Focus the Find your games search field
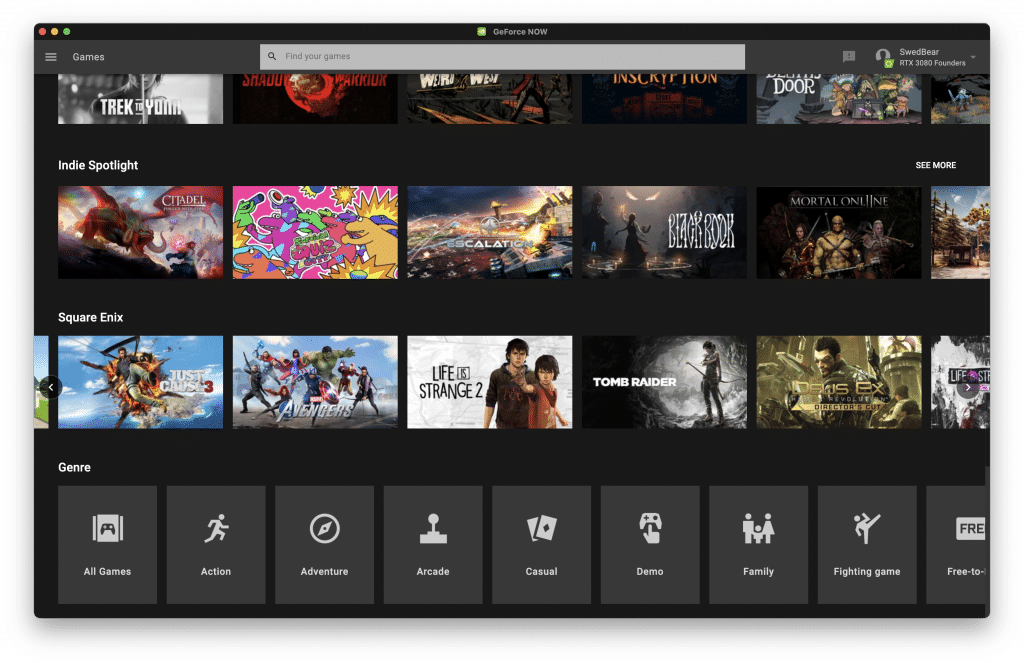 tap(502, 57)
